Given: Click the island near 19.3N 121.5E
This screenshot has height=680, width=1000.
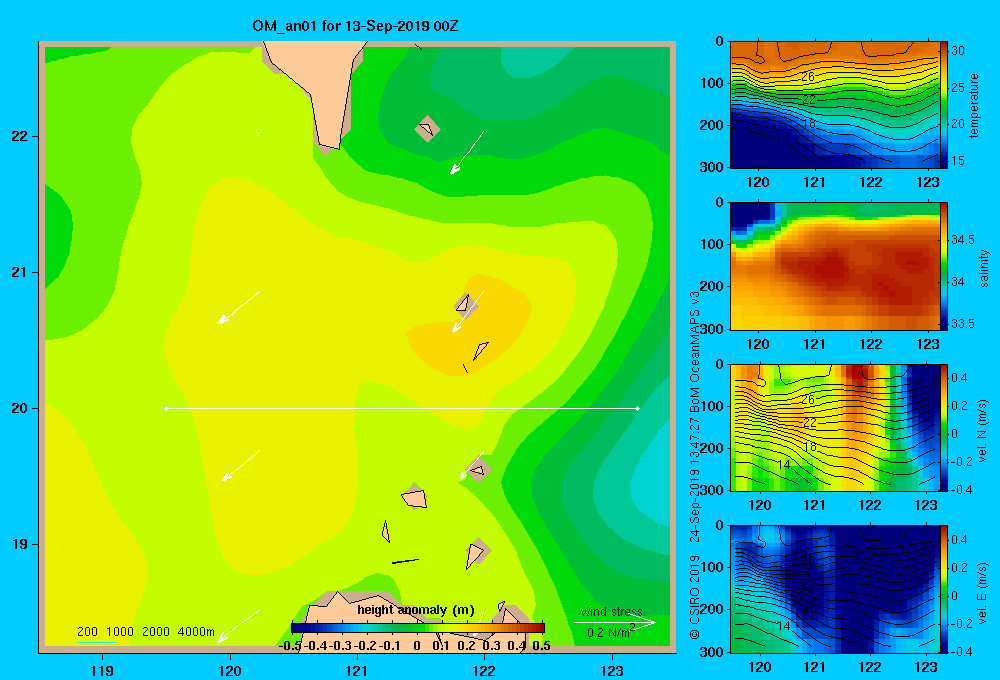Looking at the screenshot, I should click(415, 497).
